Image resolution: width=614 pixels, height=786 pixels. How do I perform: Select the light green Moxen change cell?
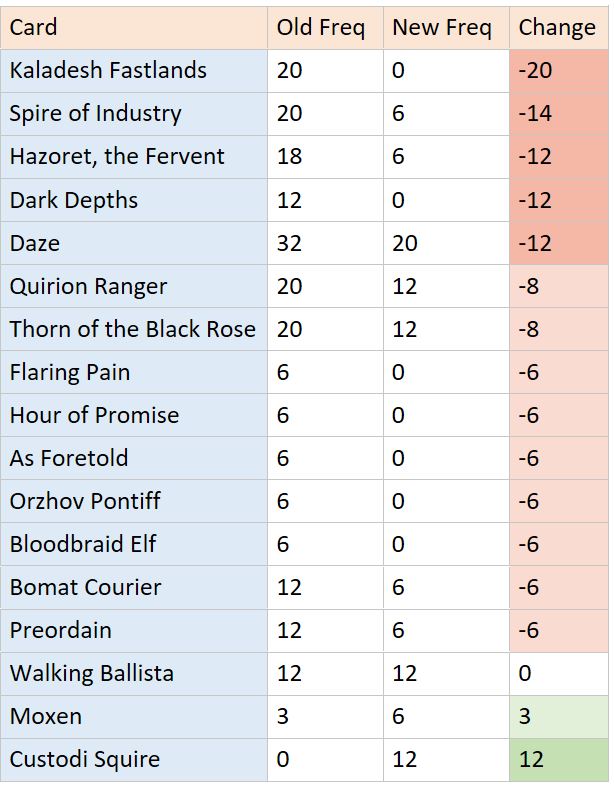[557, 716]
